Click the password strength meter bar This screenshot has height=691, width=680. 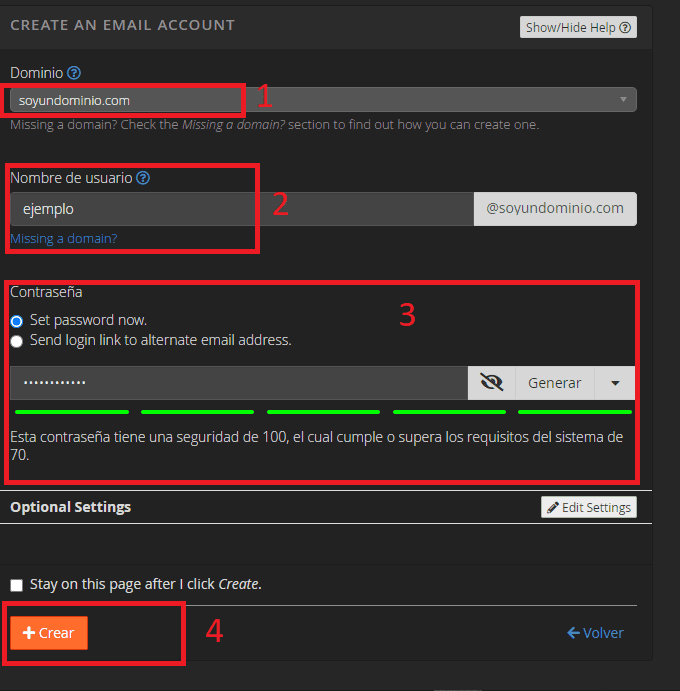point(323,412)
